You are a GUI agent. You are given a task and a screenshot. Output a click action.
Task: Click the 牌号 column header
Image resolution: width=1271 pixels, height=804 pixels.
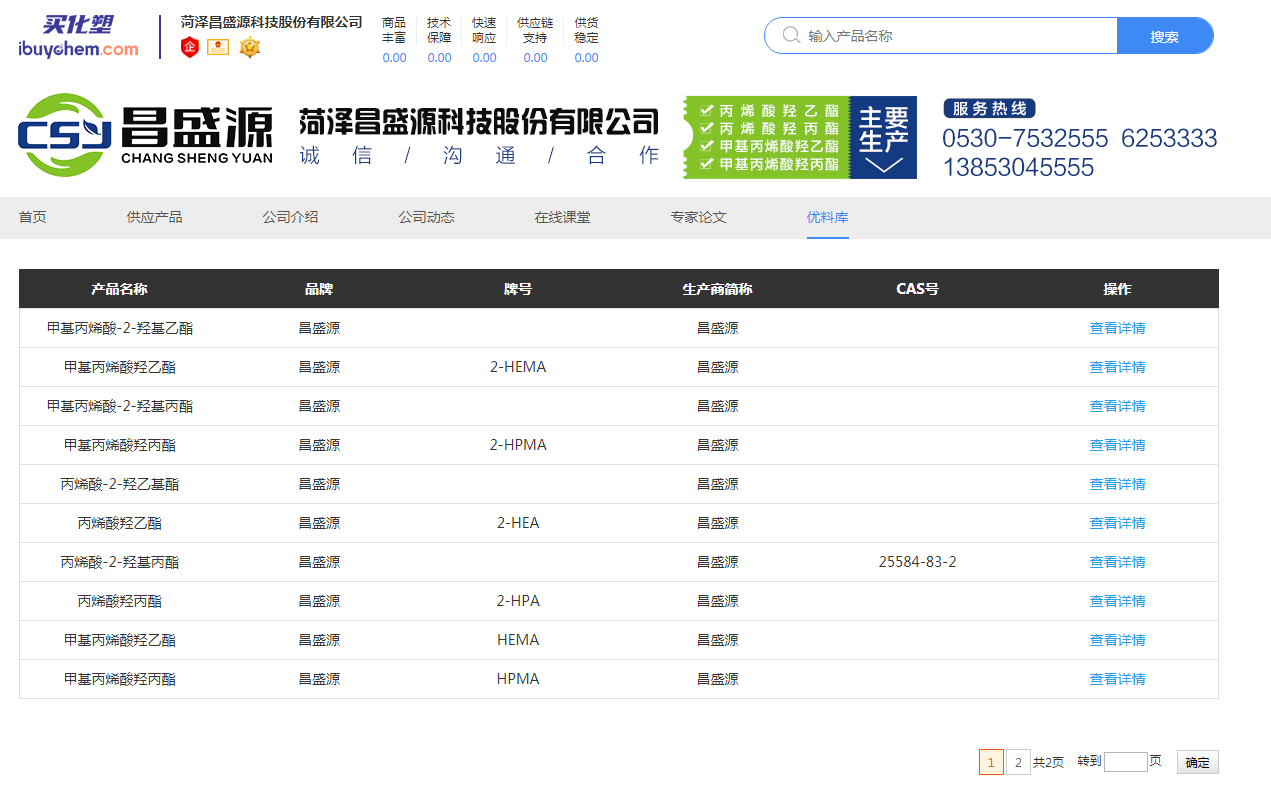(518, 289)
